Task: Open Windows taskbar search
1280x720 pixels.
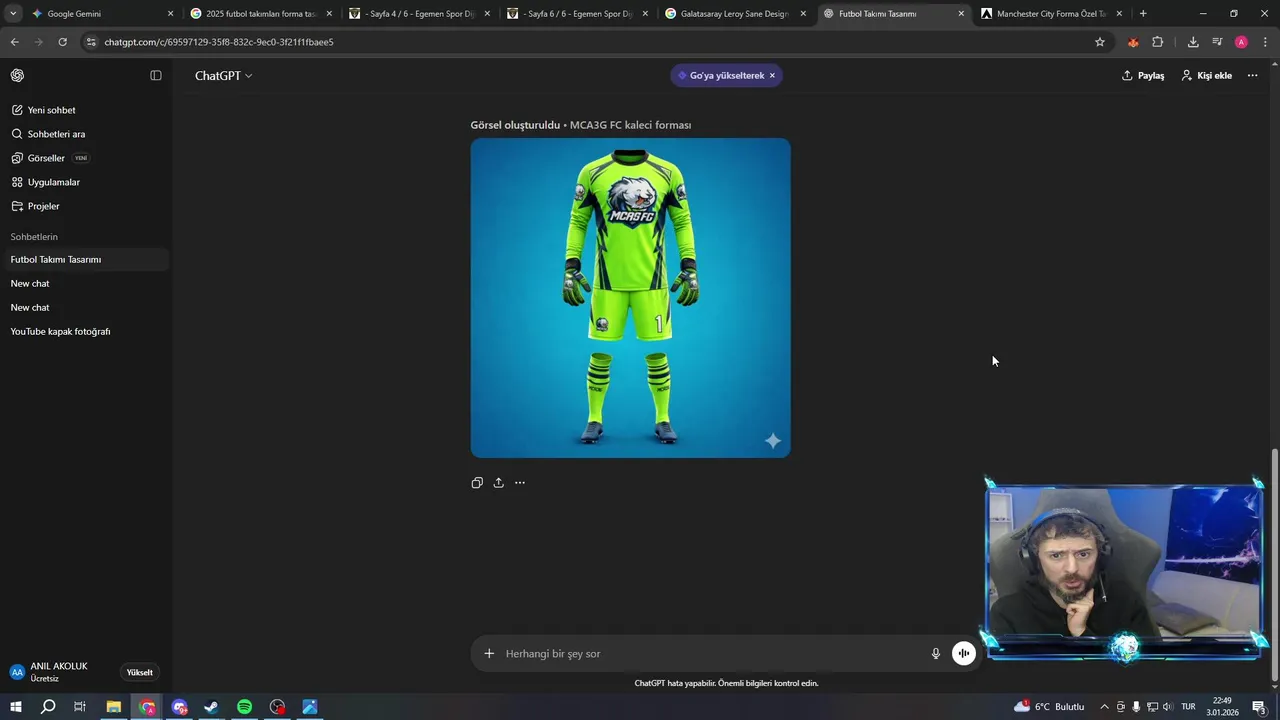Action: pyautogui.click(x=48, y=707)
